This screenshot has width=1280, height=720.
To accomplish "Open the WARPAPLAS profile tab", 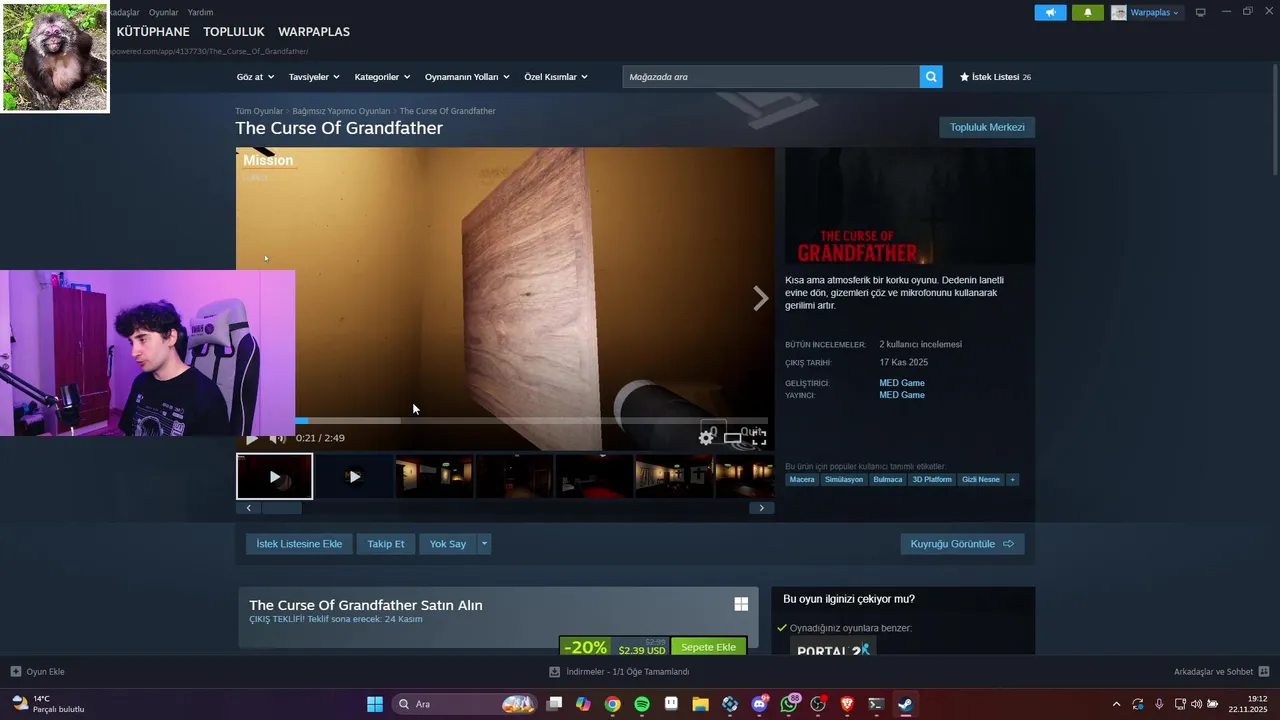I will click(314, 32).
